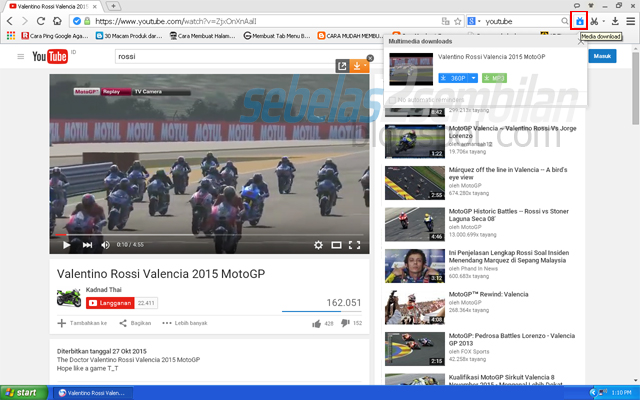640x400 pixels.
Task: Select the Valentino Rossi Valencia 2015 browser tab
Action: tap(53, 7)
